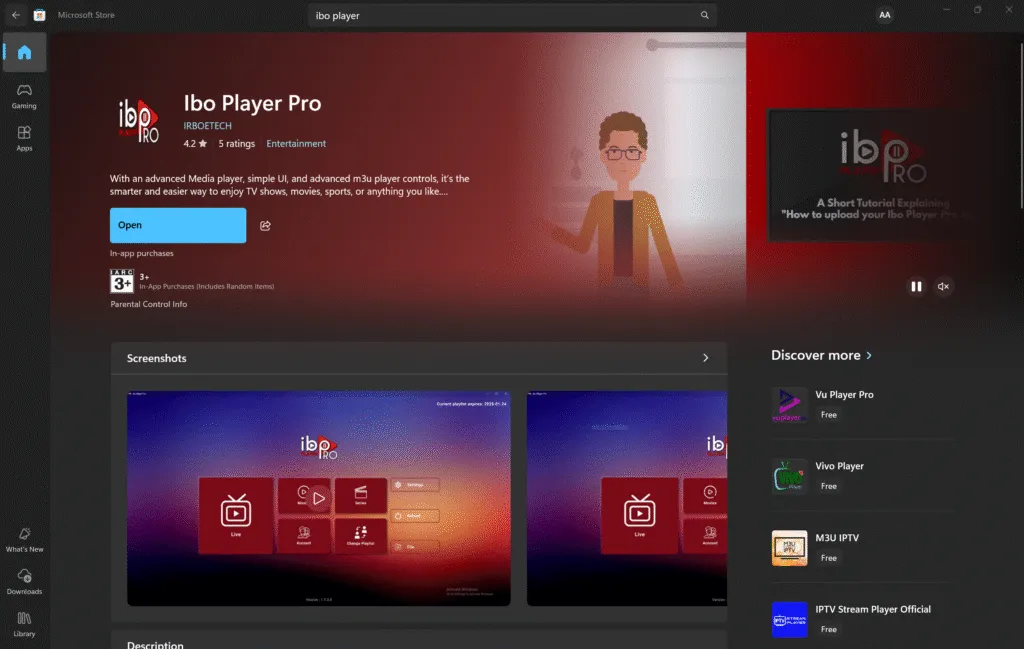This screenshot has height=649, width=1024.
Task: Open the Entertainment category link
Action: [296, 144]
